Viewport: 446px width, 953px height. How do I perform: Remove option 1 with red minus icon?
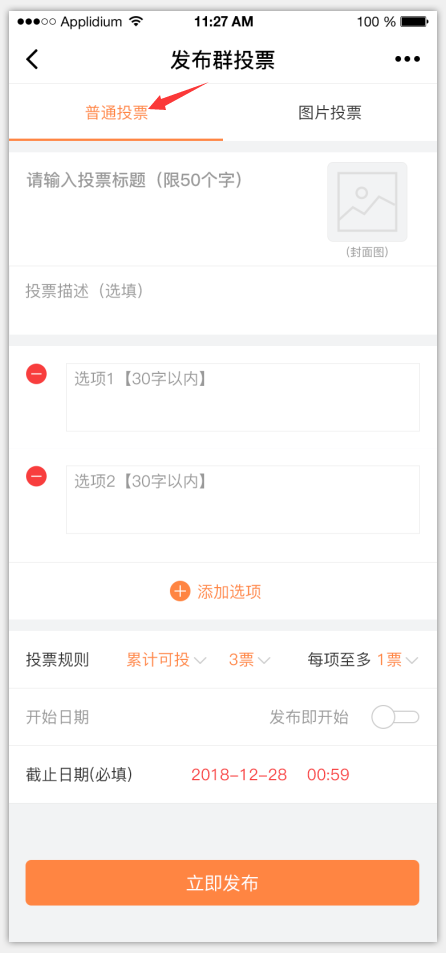click(36, 374)
